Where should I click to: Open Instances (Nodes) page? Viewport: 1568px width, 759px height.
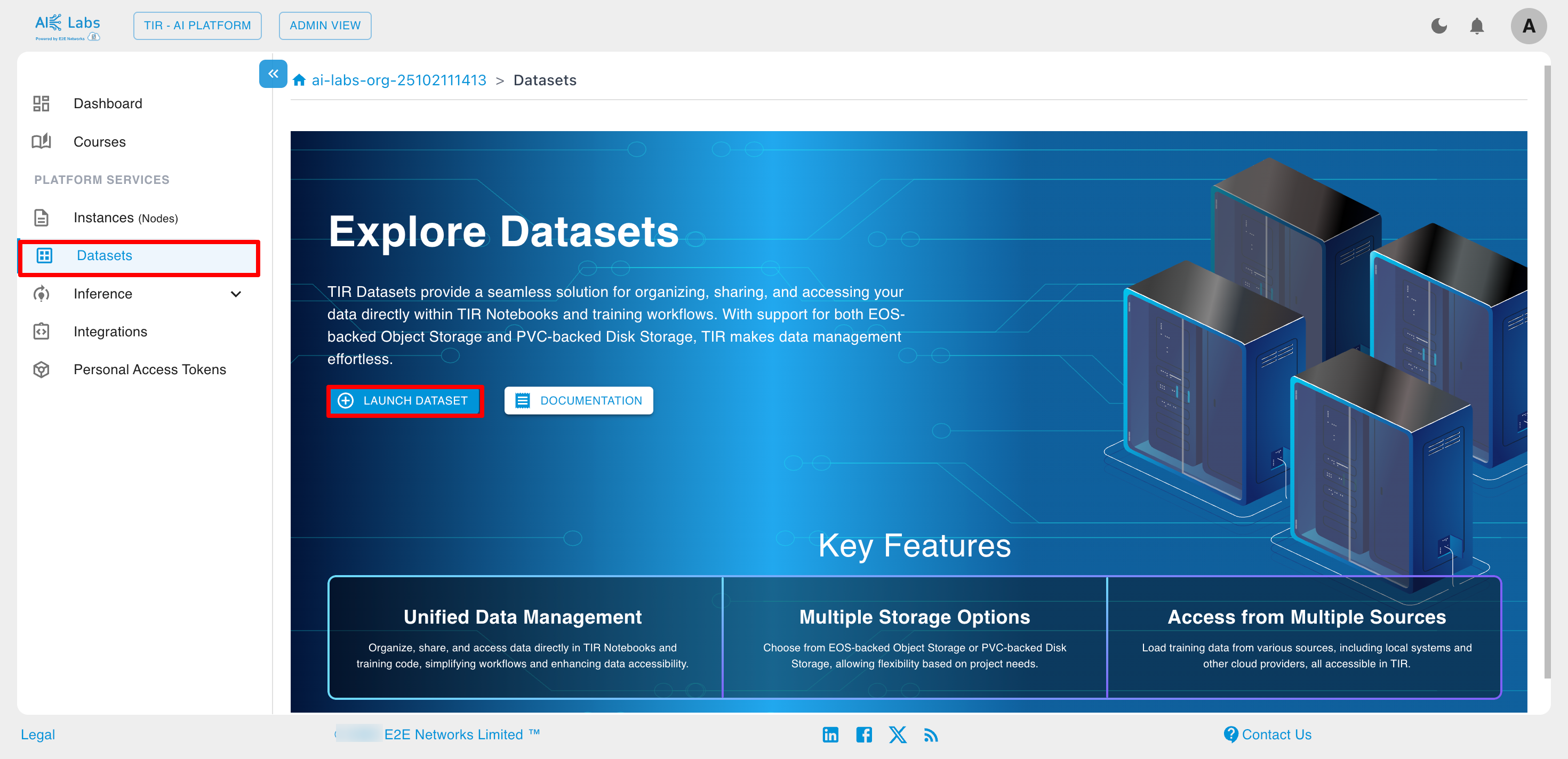(x=126, y=217)
